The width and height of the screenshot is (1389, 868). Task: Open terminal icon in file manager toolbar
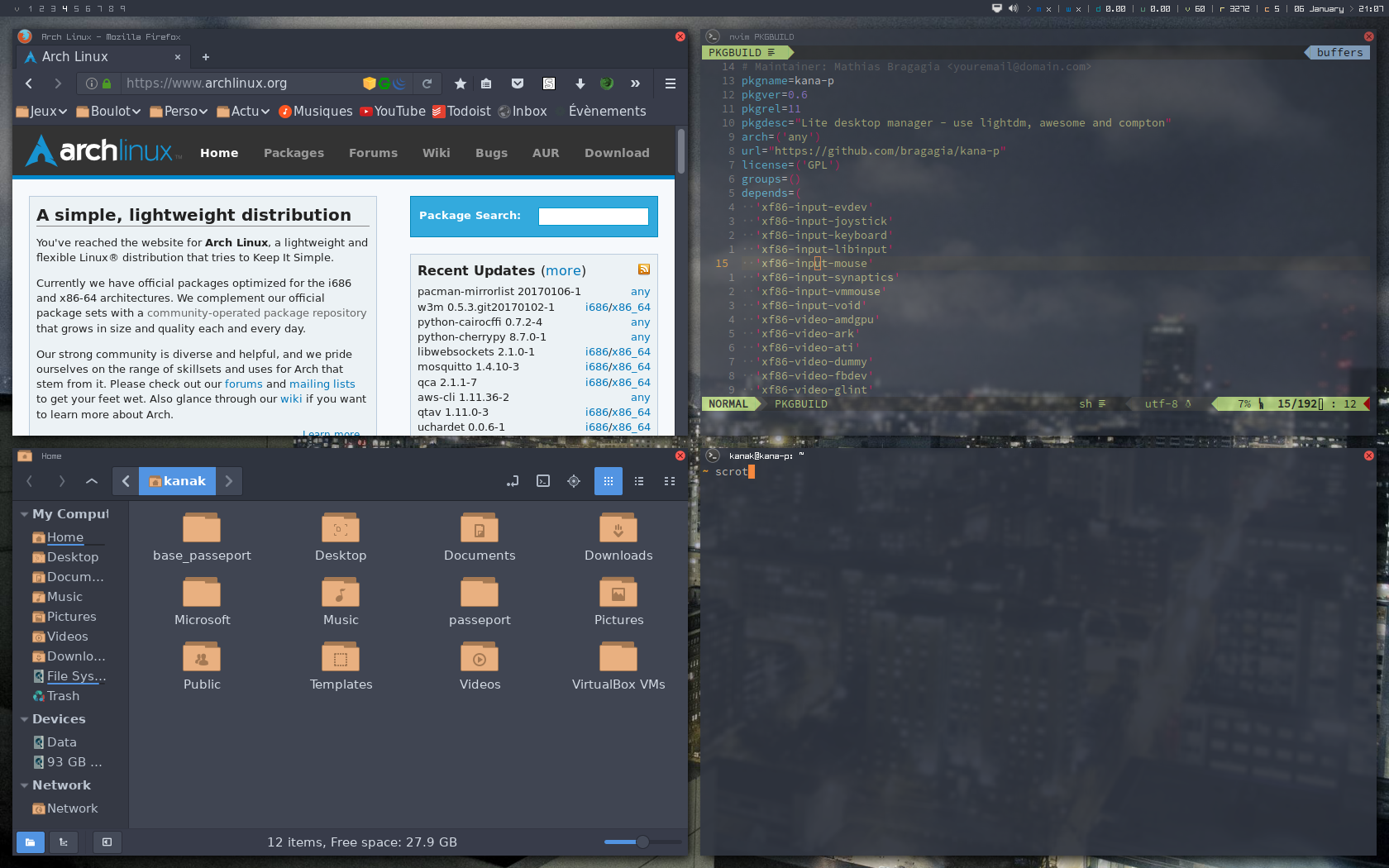pyautogui.click(x=543, y=481)
